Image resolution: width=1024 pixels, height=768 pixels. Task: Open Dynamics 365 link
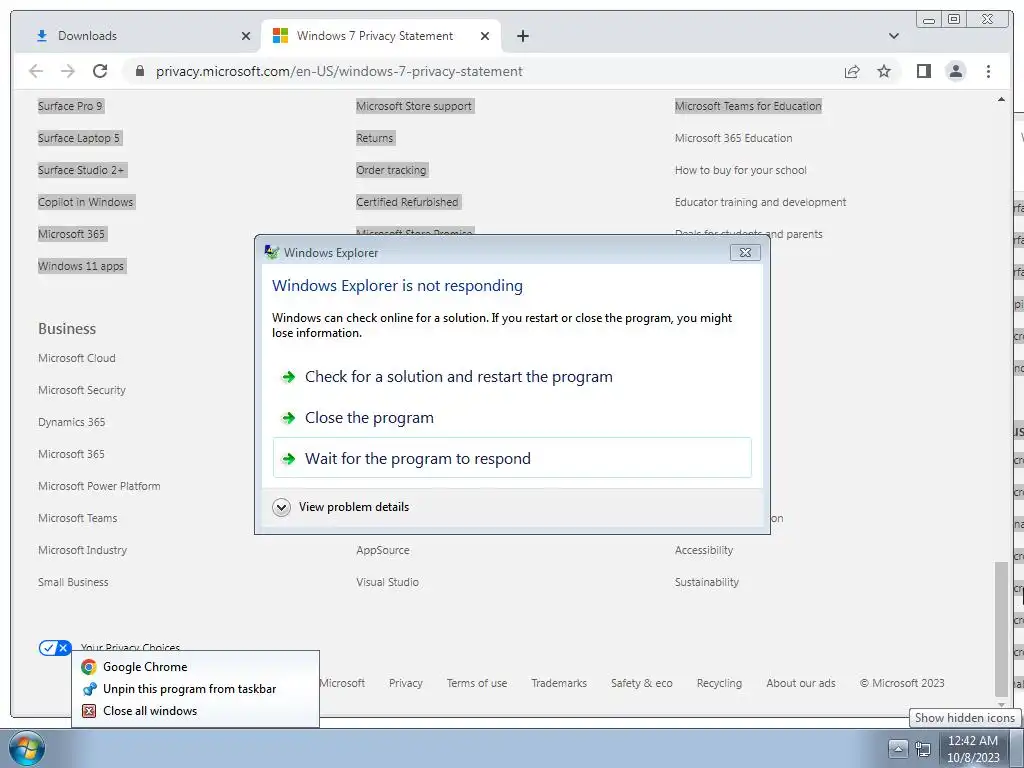pyautogui.click(x=71, y=422)
